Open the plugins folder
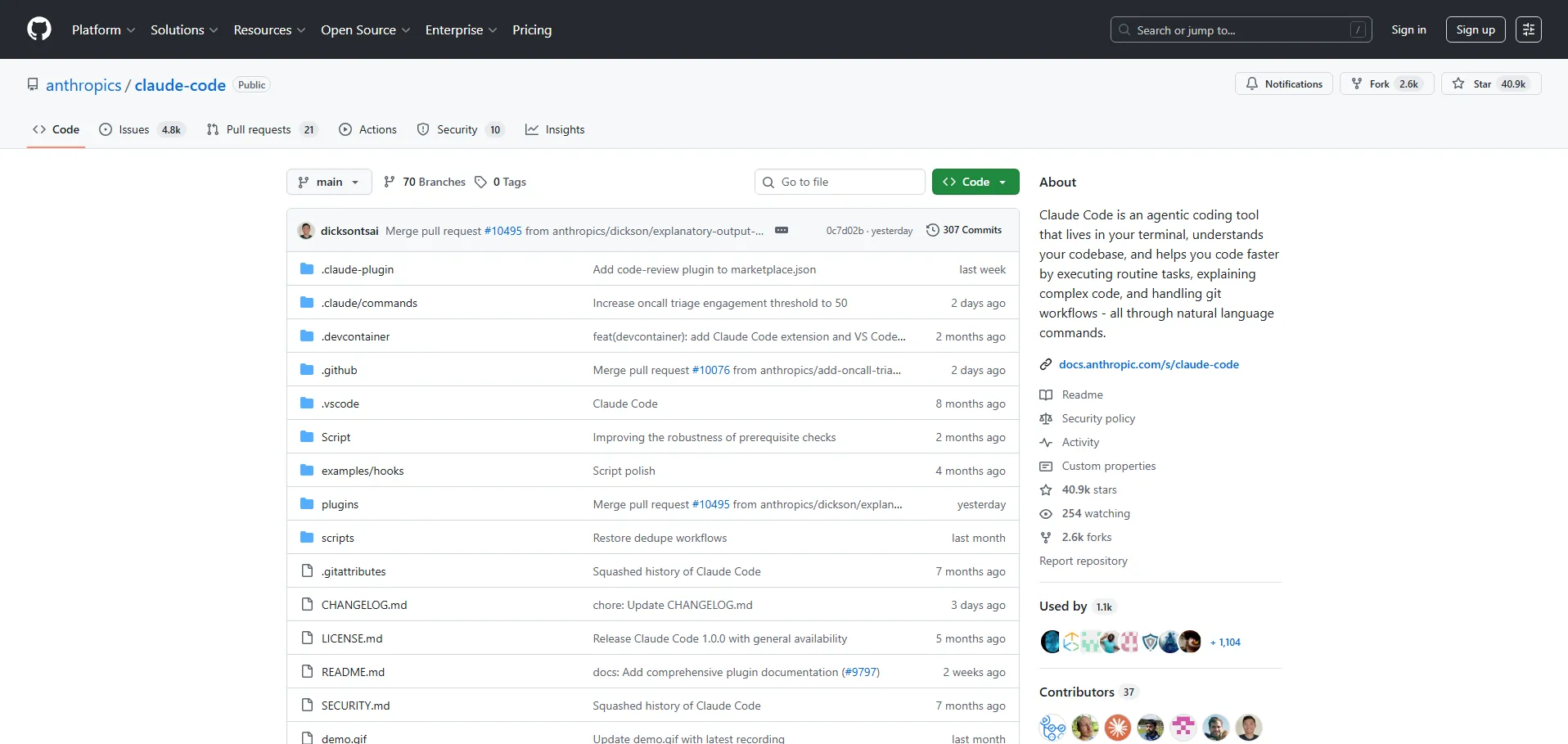The height and width of the screenshot is (744, 1568). [340, 504]
